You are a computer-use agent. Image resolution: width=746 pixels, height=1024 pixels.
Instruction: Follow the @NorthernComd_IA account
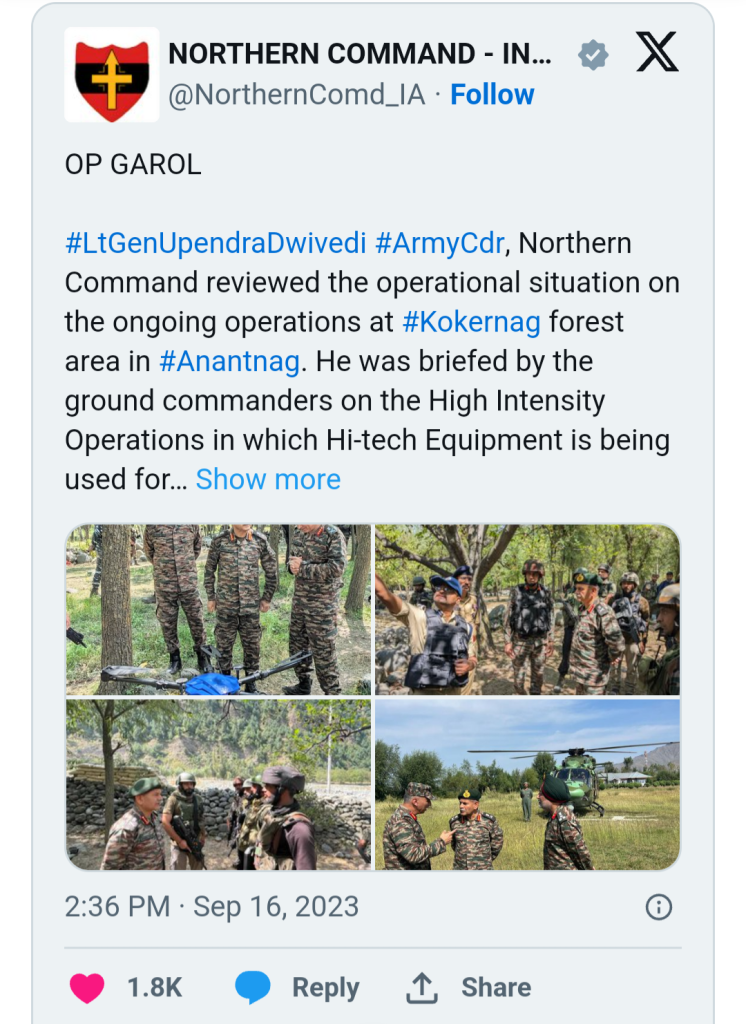coord(492,95)
